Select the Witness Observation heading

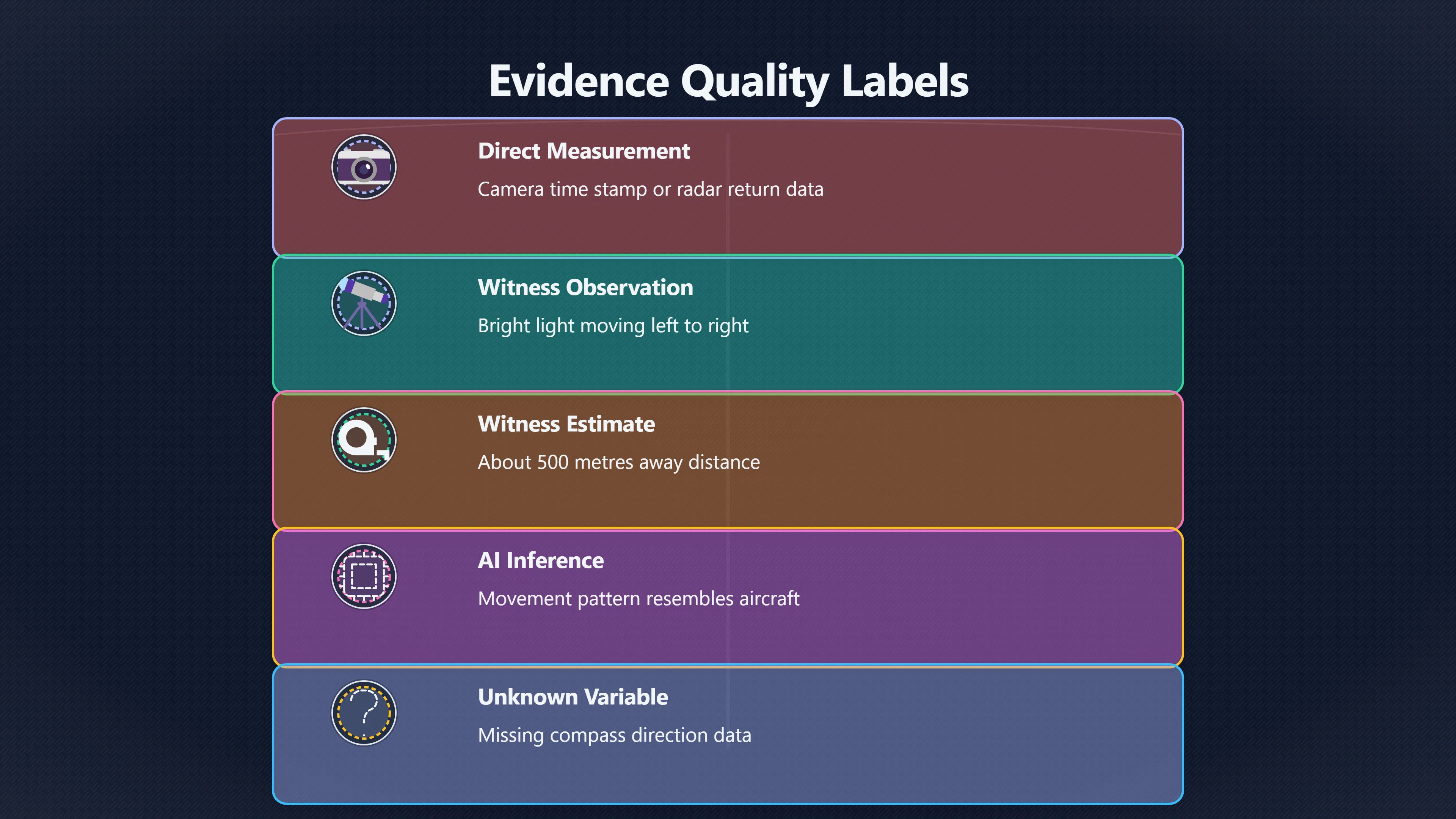click(x=585, y=288)
